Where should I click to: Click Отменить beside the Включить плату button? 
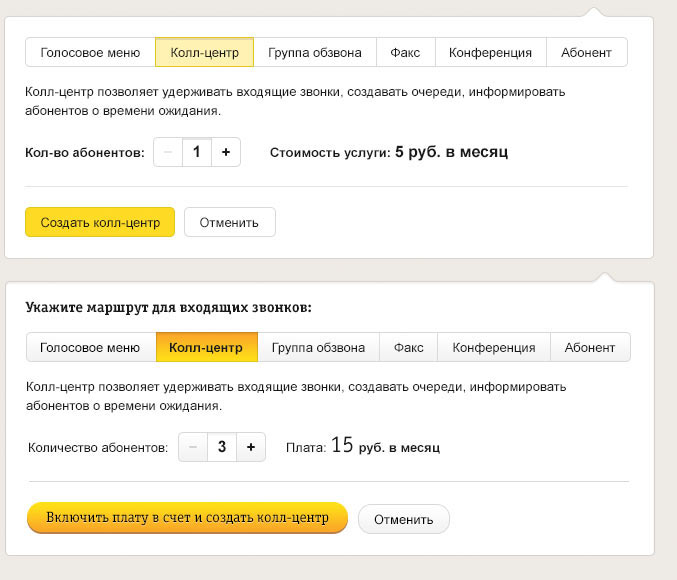(404, 519)
